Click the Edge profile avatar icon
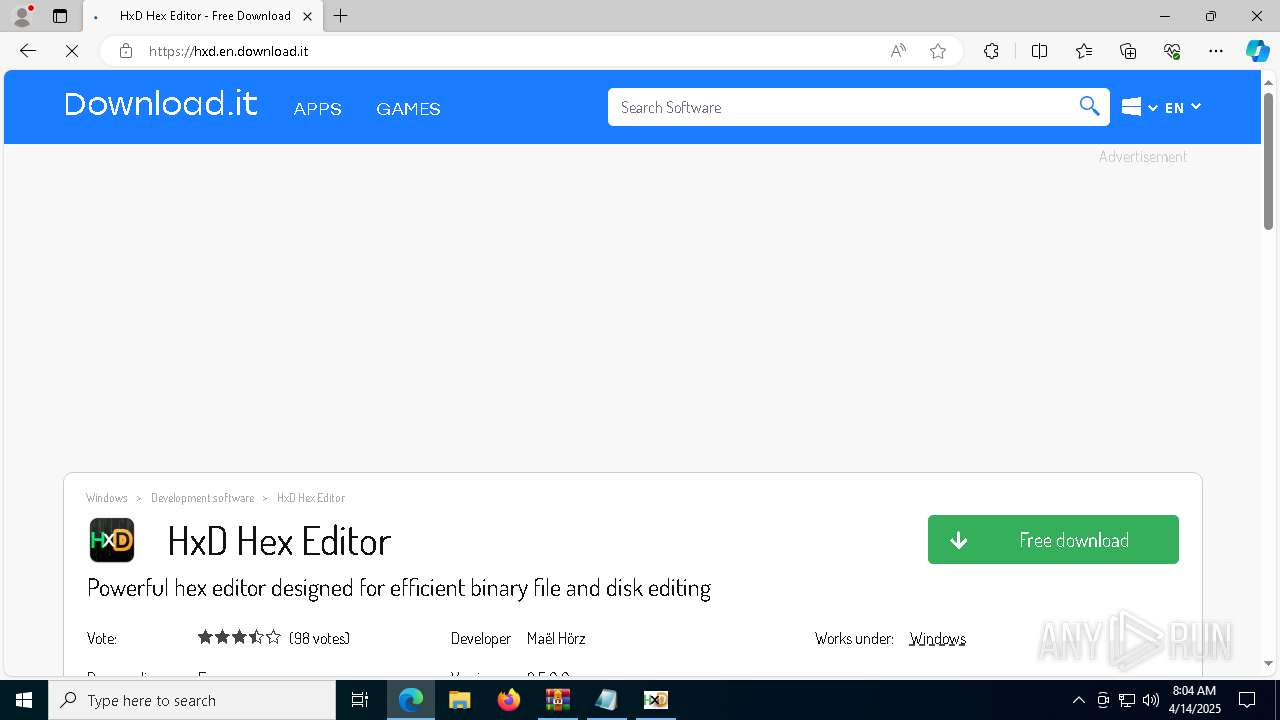This screenshot has width=1280, height=720. (x=22, y=16)
